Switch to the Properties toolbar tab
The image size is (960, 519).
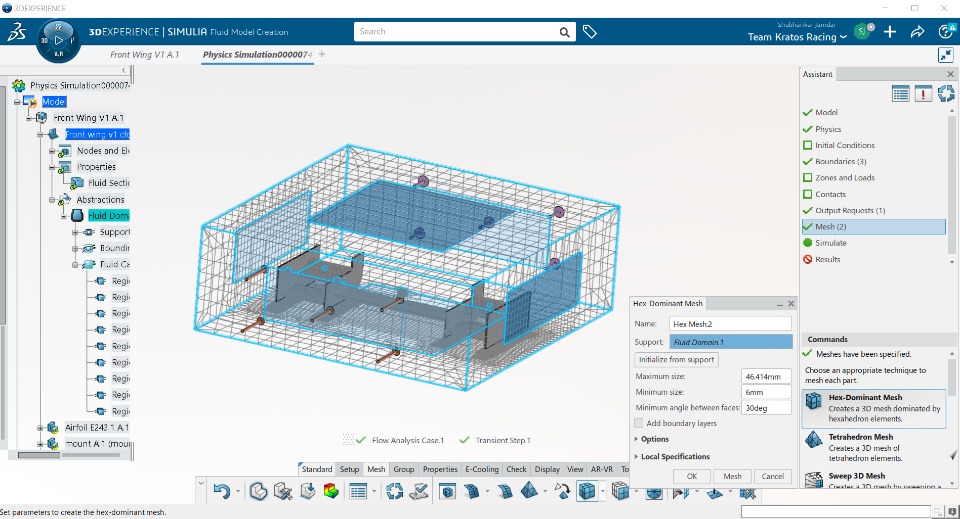[x=440, y=469]
